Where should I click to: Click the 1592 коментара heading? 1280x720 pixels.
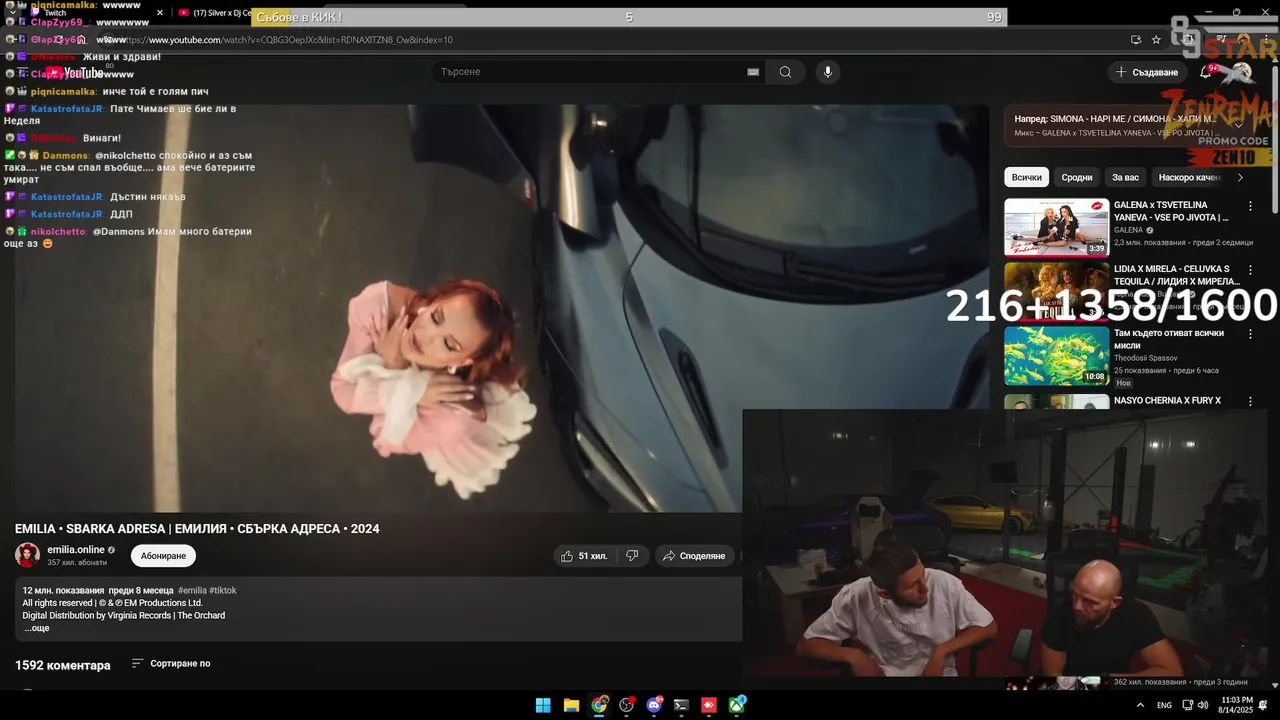63,665
